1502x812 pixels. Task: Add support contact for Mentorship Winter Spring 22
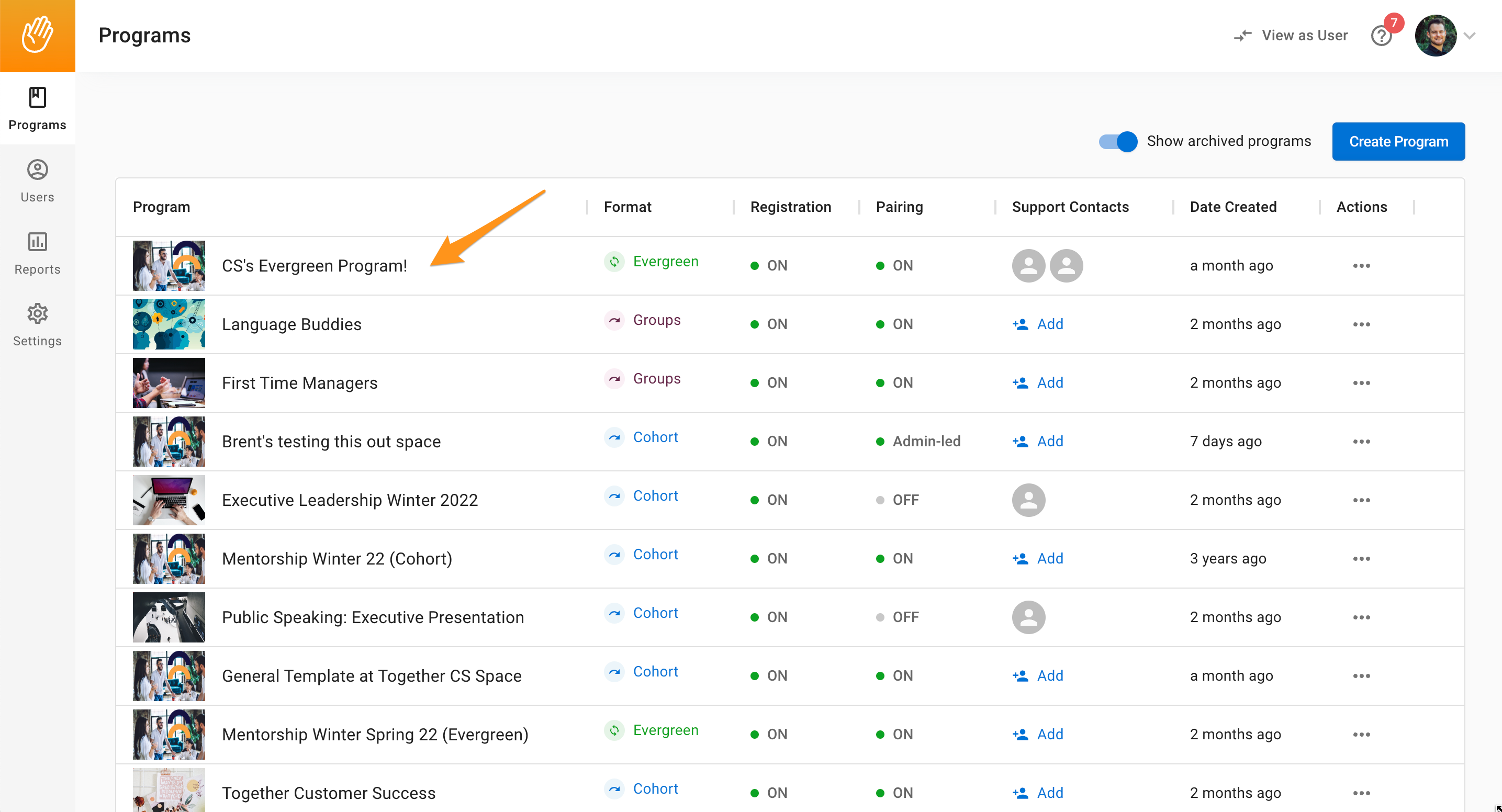1038,735
